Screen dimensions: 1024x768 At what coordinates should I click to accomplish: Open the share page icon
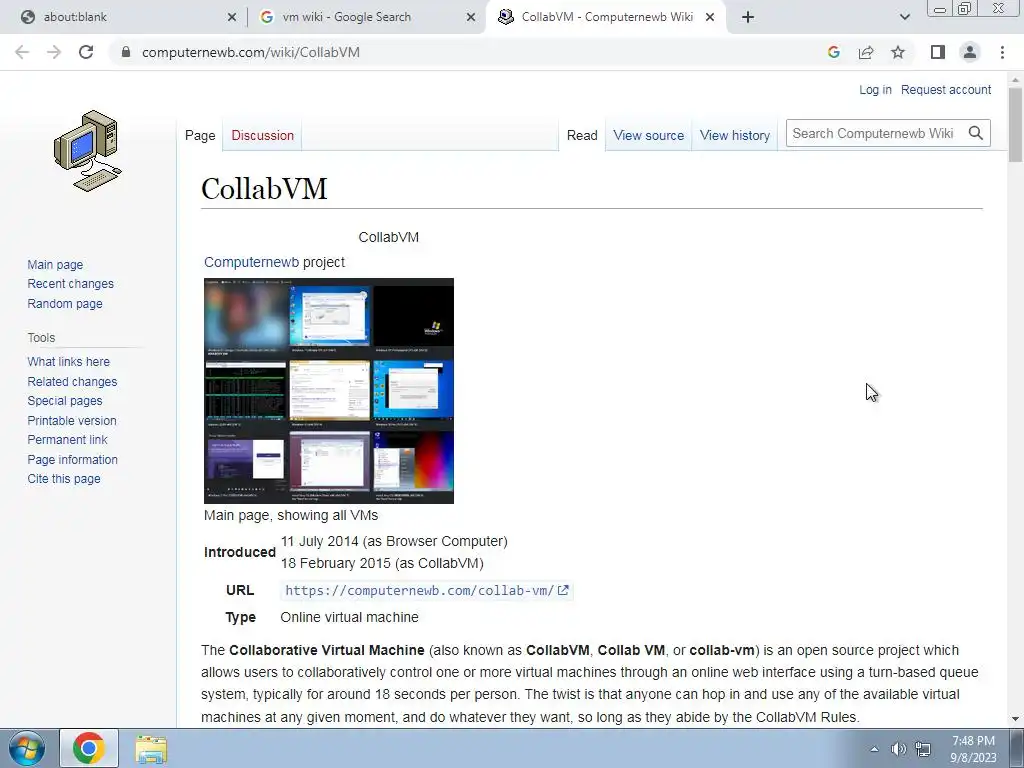tap(866, 52)
